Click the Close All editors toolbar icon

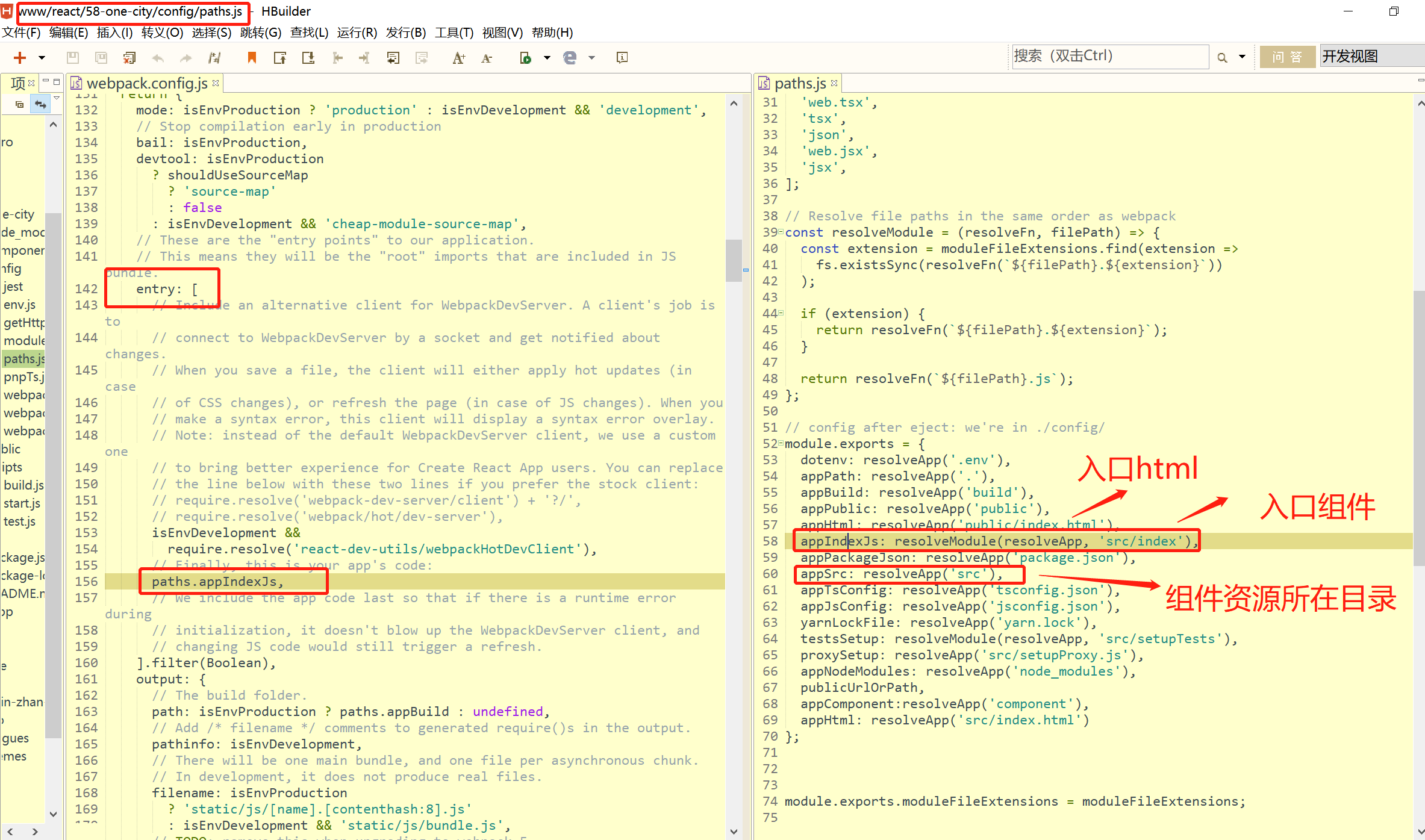pyautogui.click(x=129, y=58)
